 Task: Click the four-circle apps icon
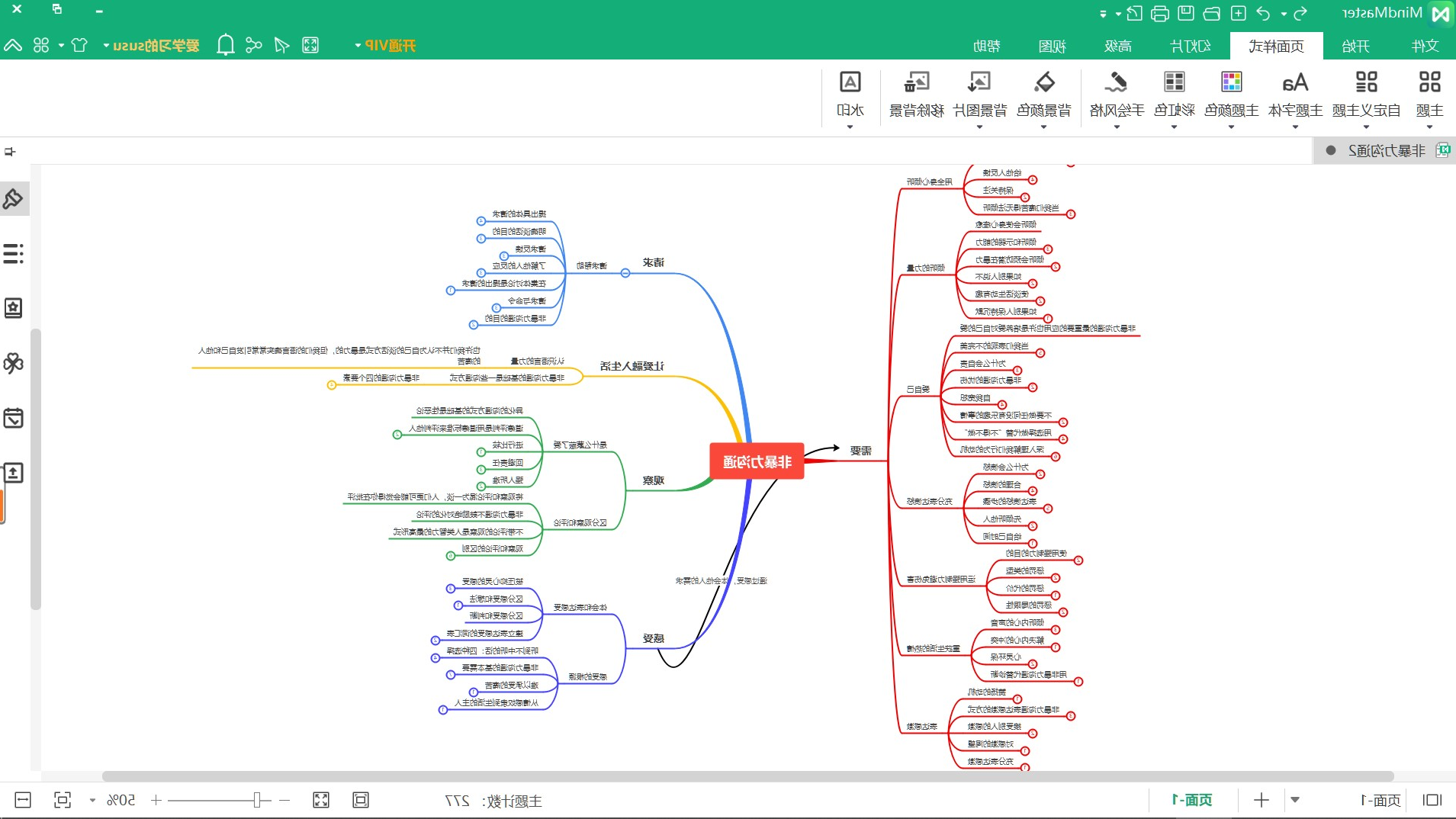coord(41,45)
